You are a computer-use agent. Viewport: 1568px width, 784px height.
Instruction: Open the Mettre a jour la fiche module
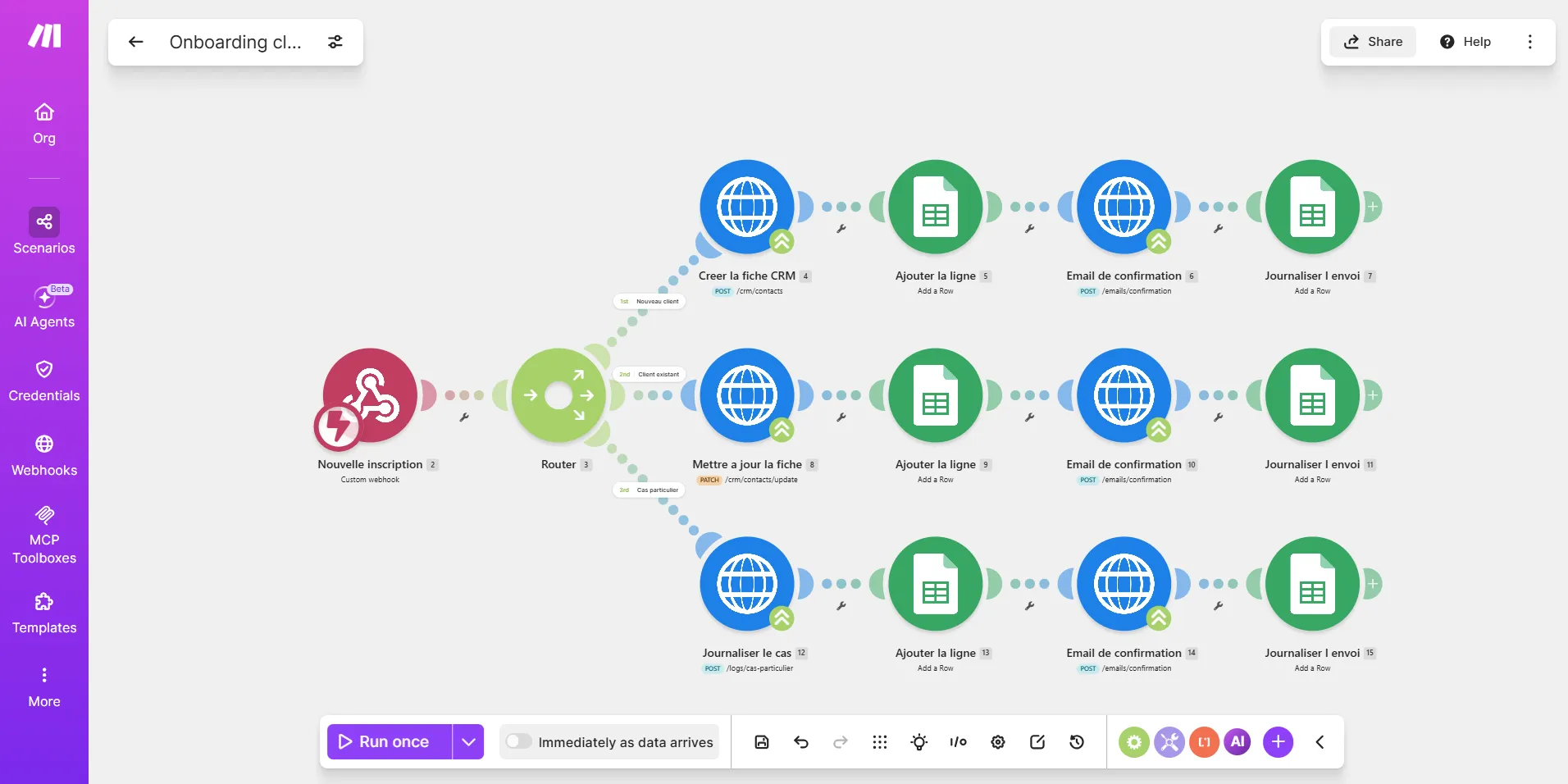(747, 395)
